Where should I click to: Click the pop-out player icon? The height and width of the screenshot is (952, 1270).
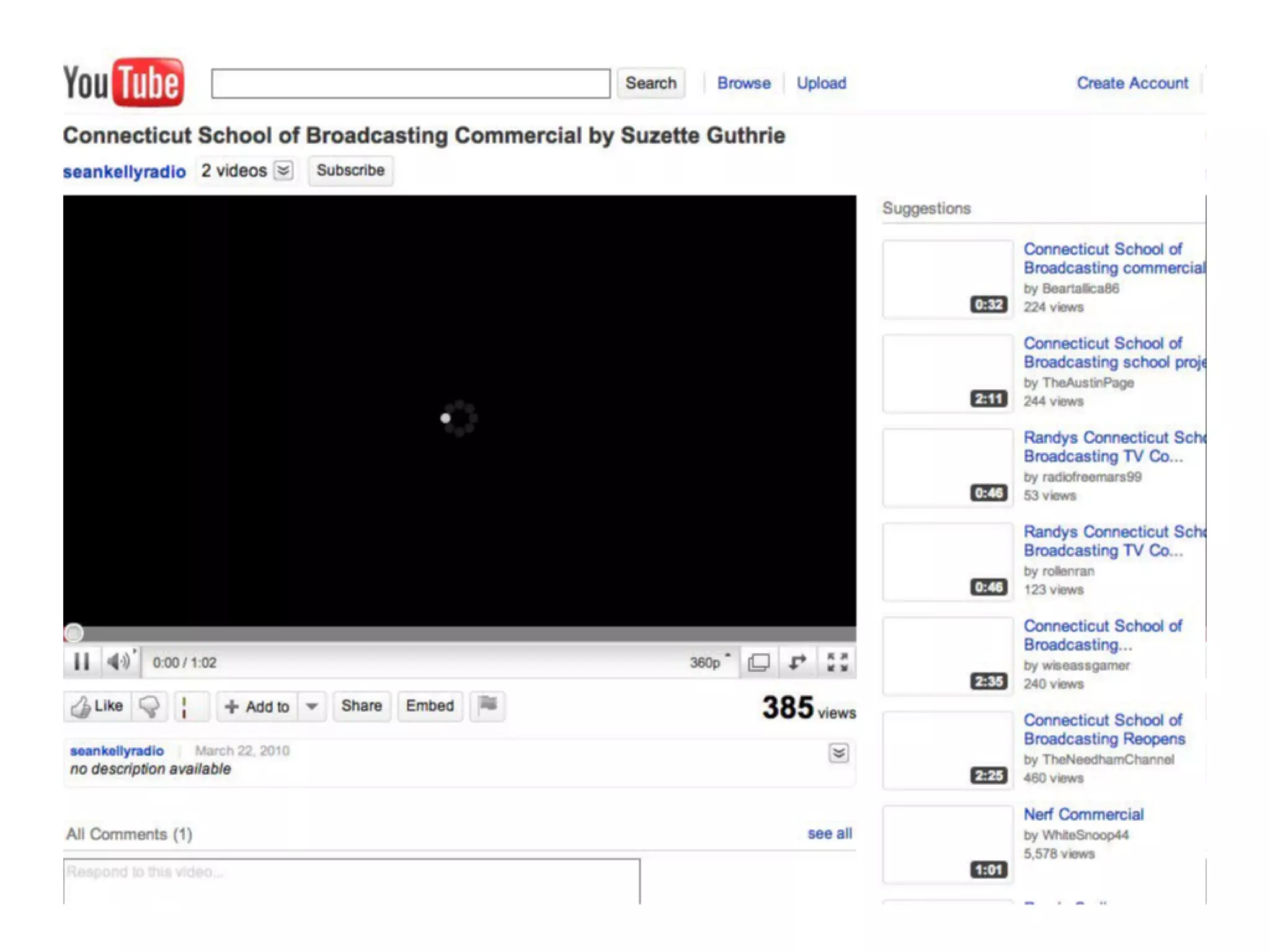[x=797, y=663]
